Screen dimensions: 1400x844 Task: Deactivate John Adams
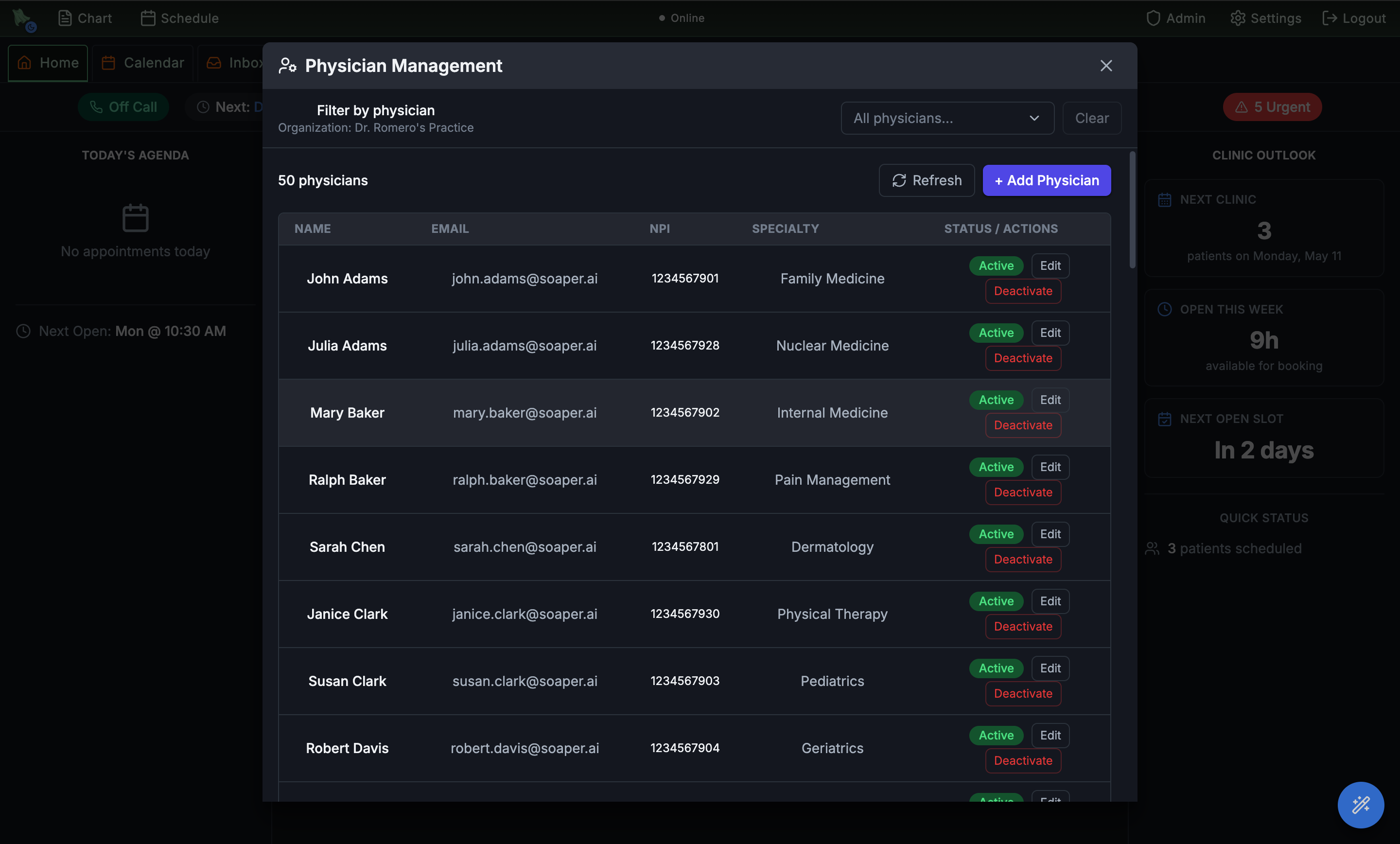point(1023,291)
